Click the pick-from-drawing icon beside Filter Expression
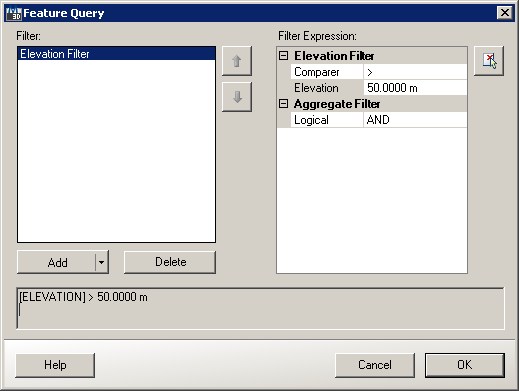Viewport: 519px width, 391px height. point(489,61)
